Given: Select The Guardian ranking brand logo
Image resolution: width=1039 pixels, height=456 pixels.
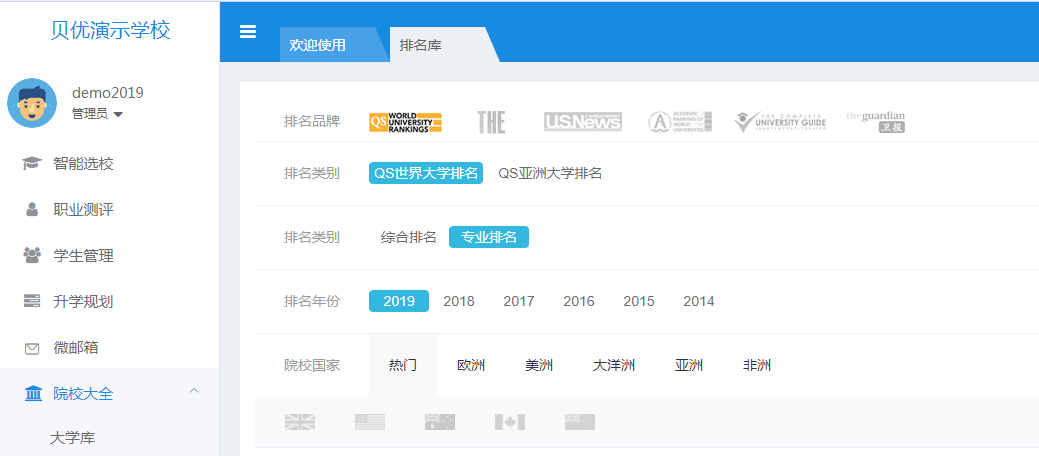Looking at the screenshot, I should click(875, 122).
